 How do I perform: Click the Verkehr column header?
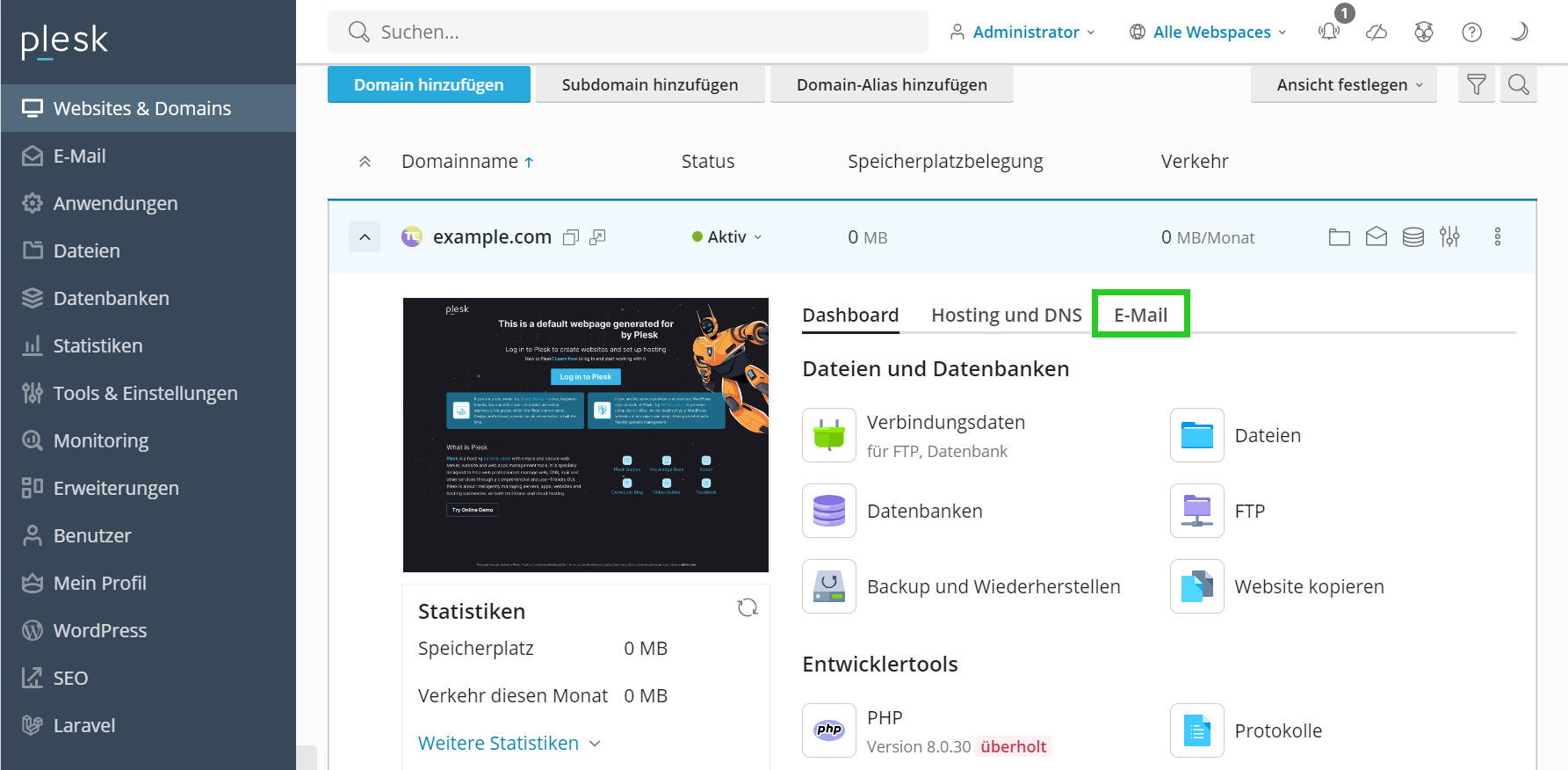click(1195, 162)
